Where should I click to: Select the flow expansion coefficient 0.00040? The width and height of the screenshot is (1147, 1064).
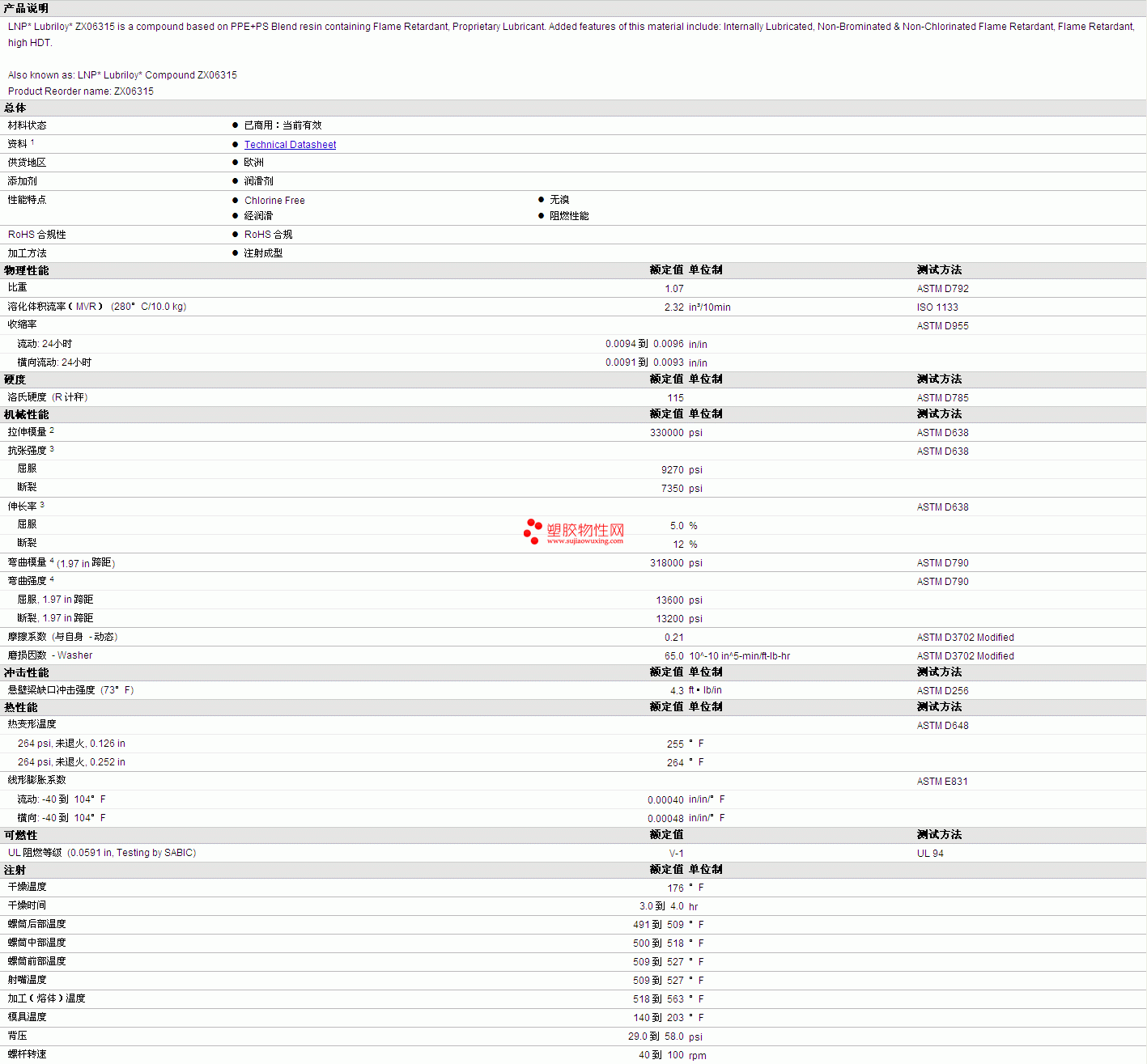(x=665, y=800)
